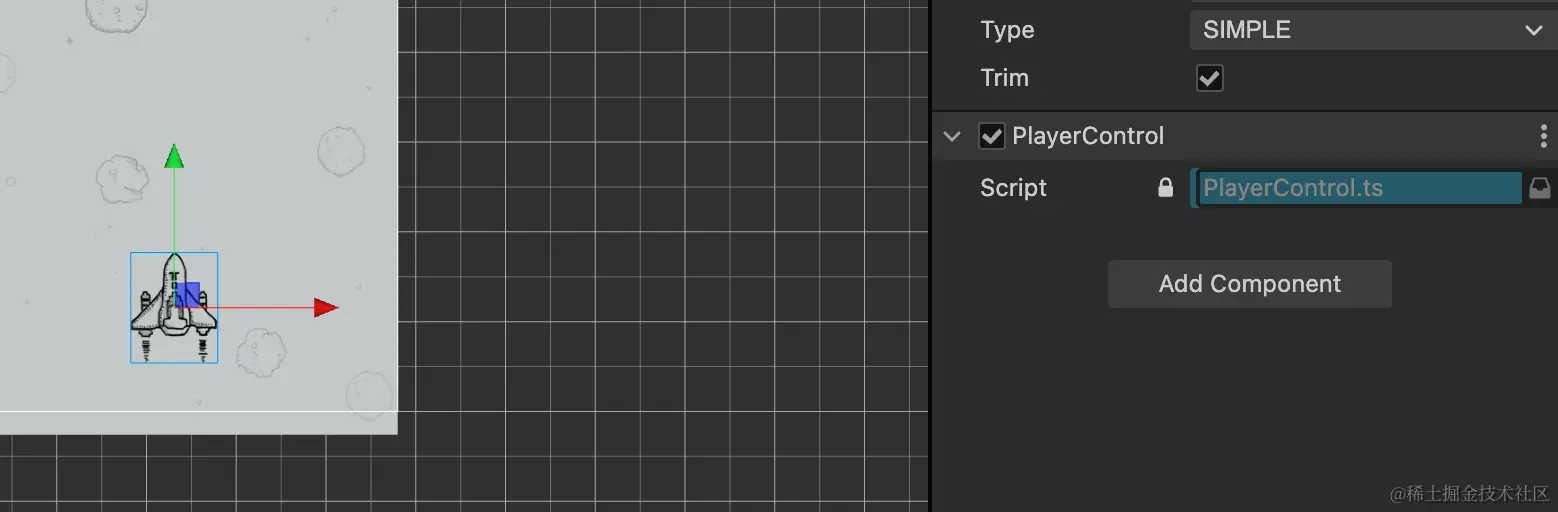Toggle the Trim checkbox
This screenshot has height=512, width=1558.
tap(1210, 78)
